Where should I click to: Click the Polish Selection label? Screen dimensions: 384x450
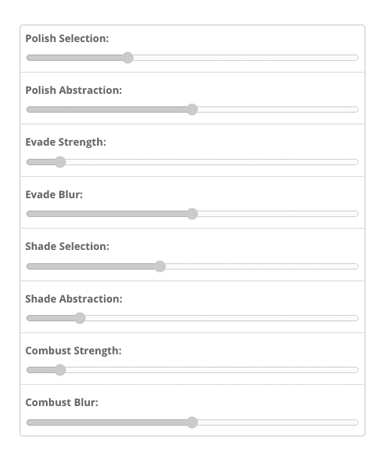pyautogui.click(x=67, y=38)
